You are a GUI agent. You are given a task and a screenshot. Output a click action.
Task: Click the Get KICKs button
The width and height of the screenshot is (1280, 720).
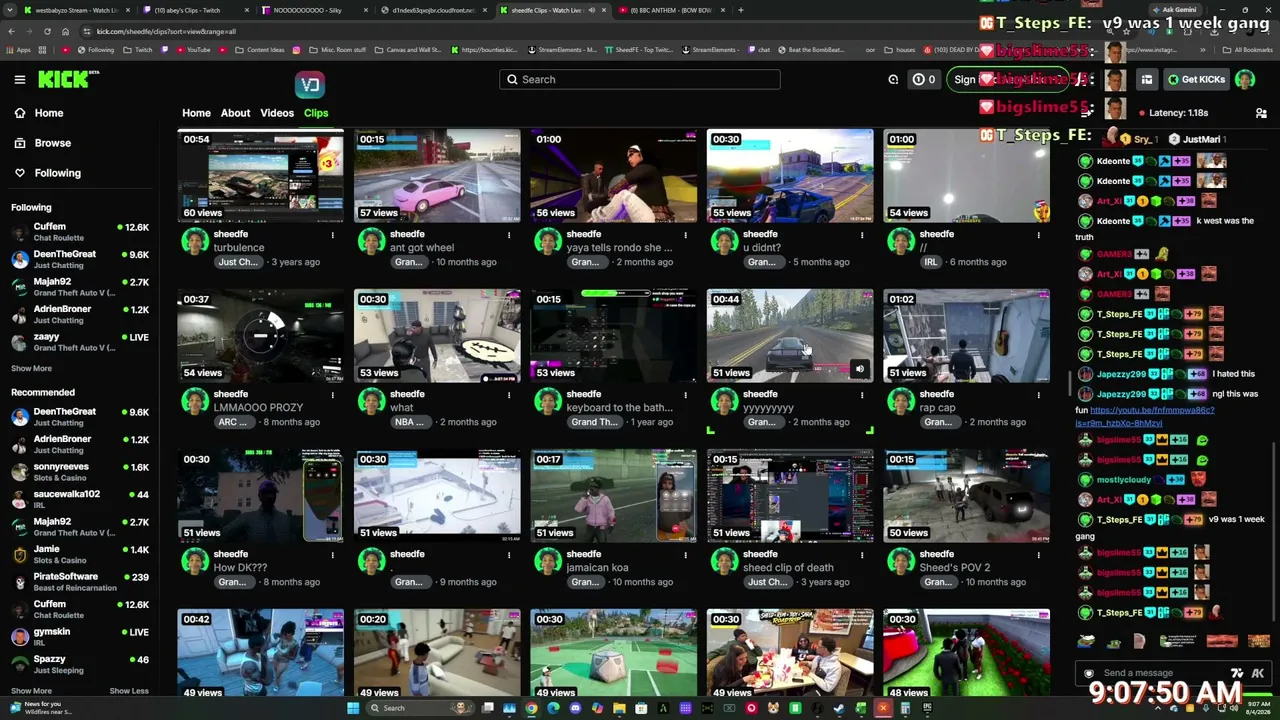[x=1196, y=80]
